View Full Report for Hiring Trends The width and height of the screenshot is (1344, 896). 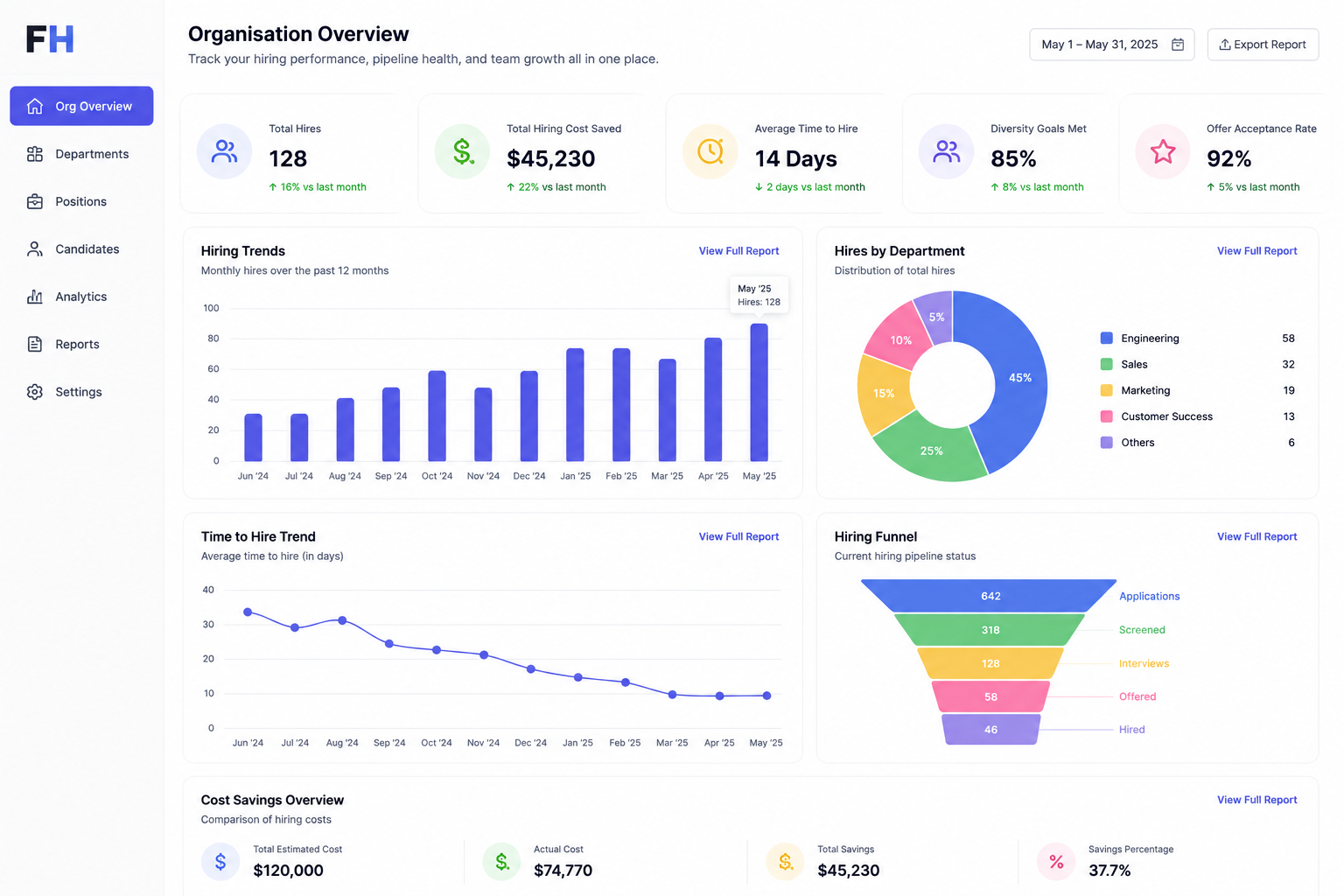click(738, 251)
